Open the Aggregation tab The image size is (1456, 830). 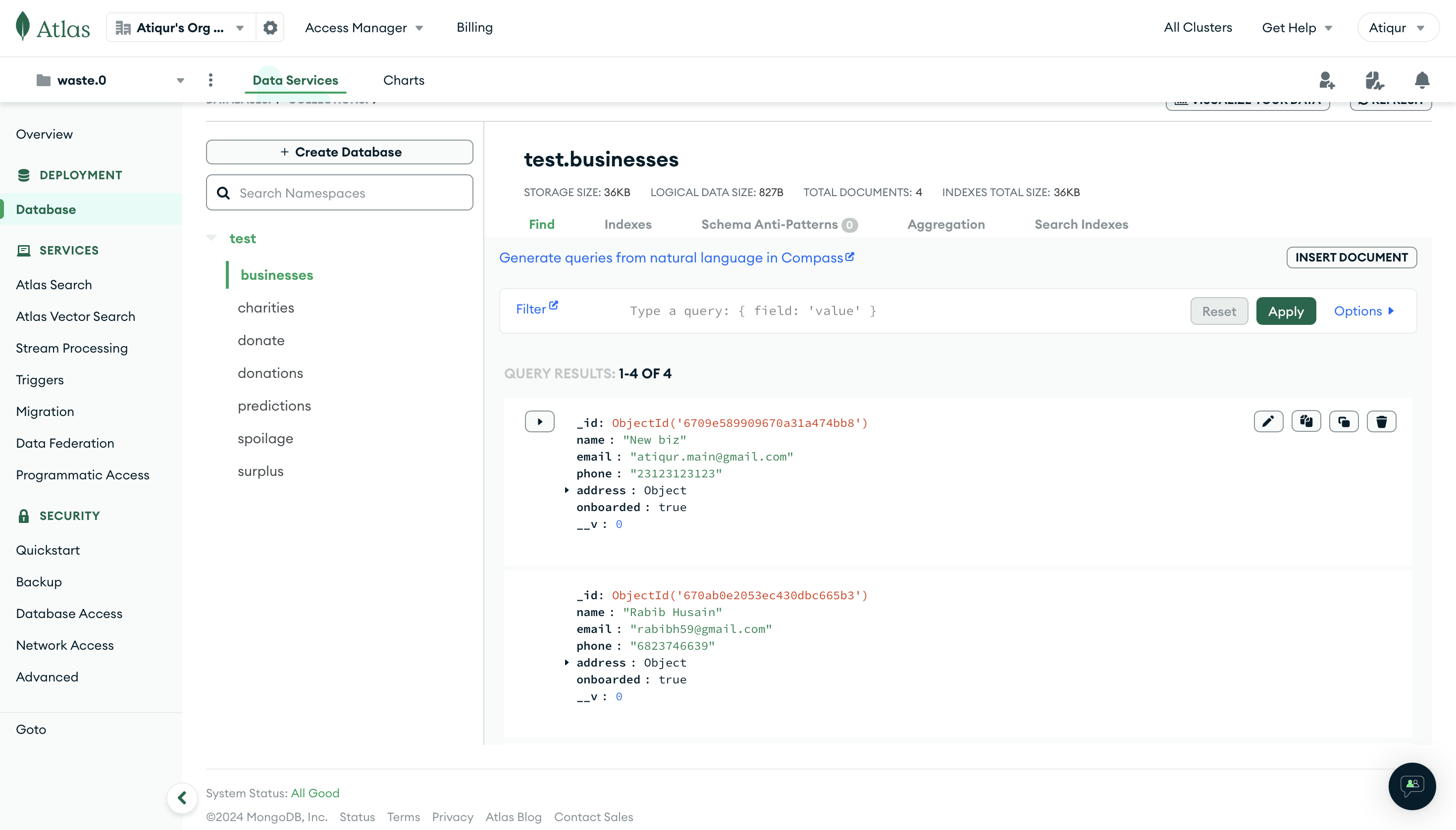946,224
